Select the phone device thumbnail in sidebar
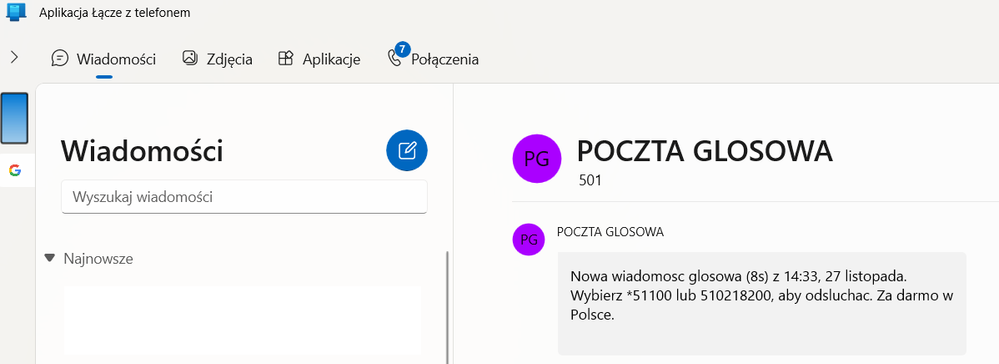999x364 pixels. (14, 118)
